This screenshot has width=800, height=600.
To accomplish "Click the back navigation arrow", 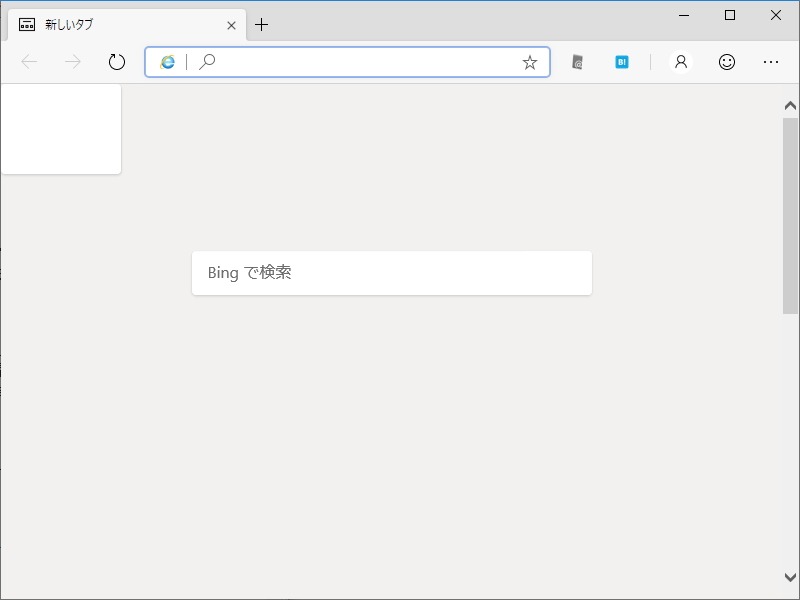I will tap(28, 61).
